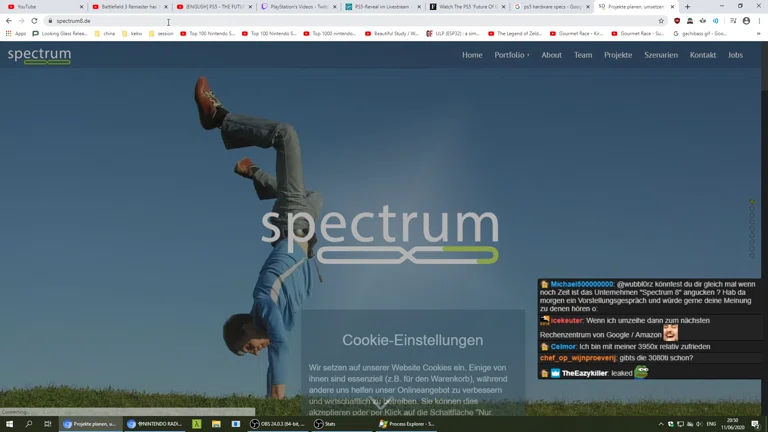The width and height of the screenshot is (768, 432).
Task: Reload the page with the refresh icon
Action: [x=34, y=21]
